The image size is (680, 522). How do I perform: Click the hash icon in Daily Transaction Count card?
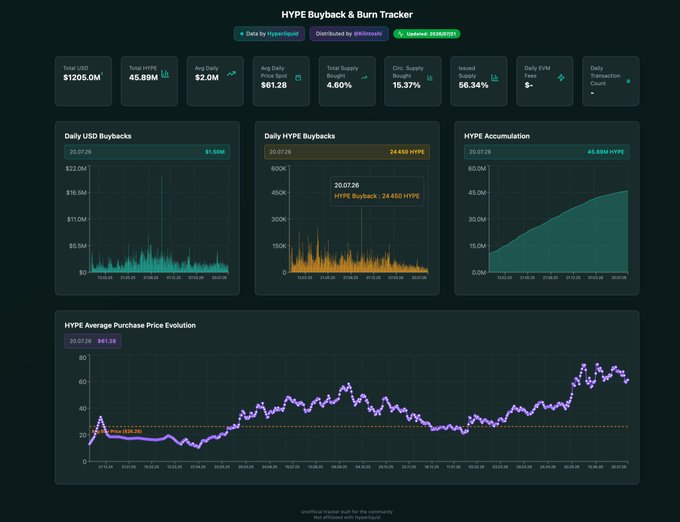(x=628, y=81)
